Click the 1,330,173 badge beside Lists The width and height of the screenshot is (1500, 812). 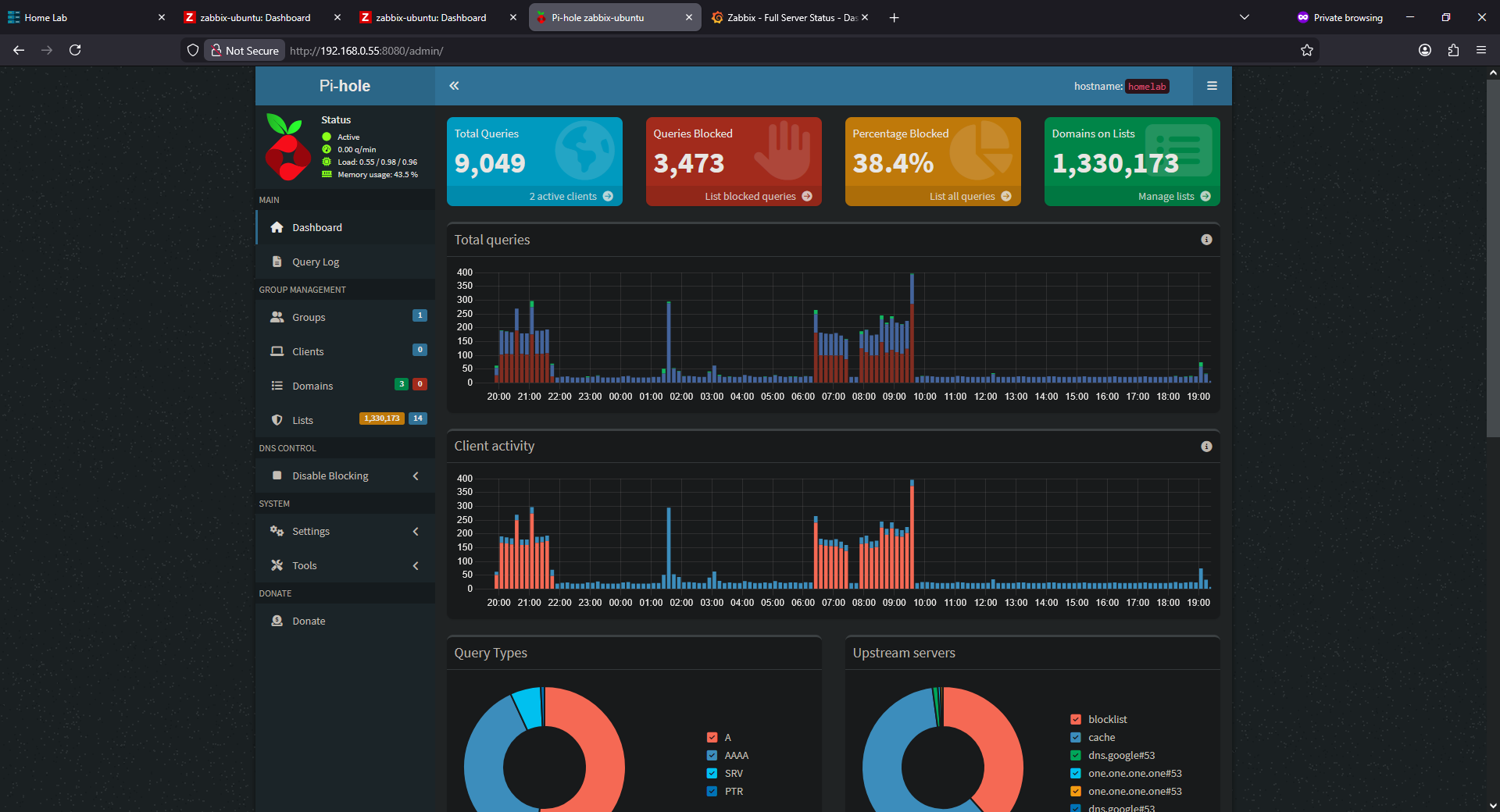381,418
